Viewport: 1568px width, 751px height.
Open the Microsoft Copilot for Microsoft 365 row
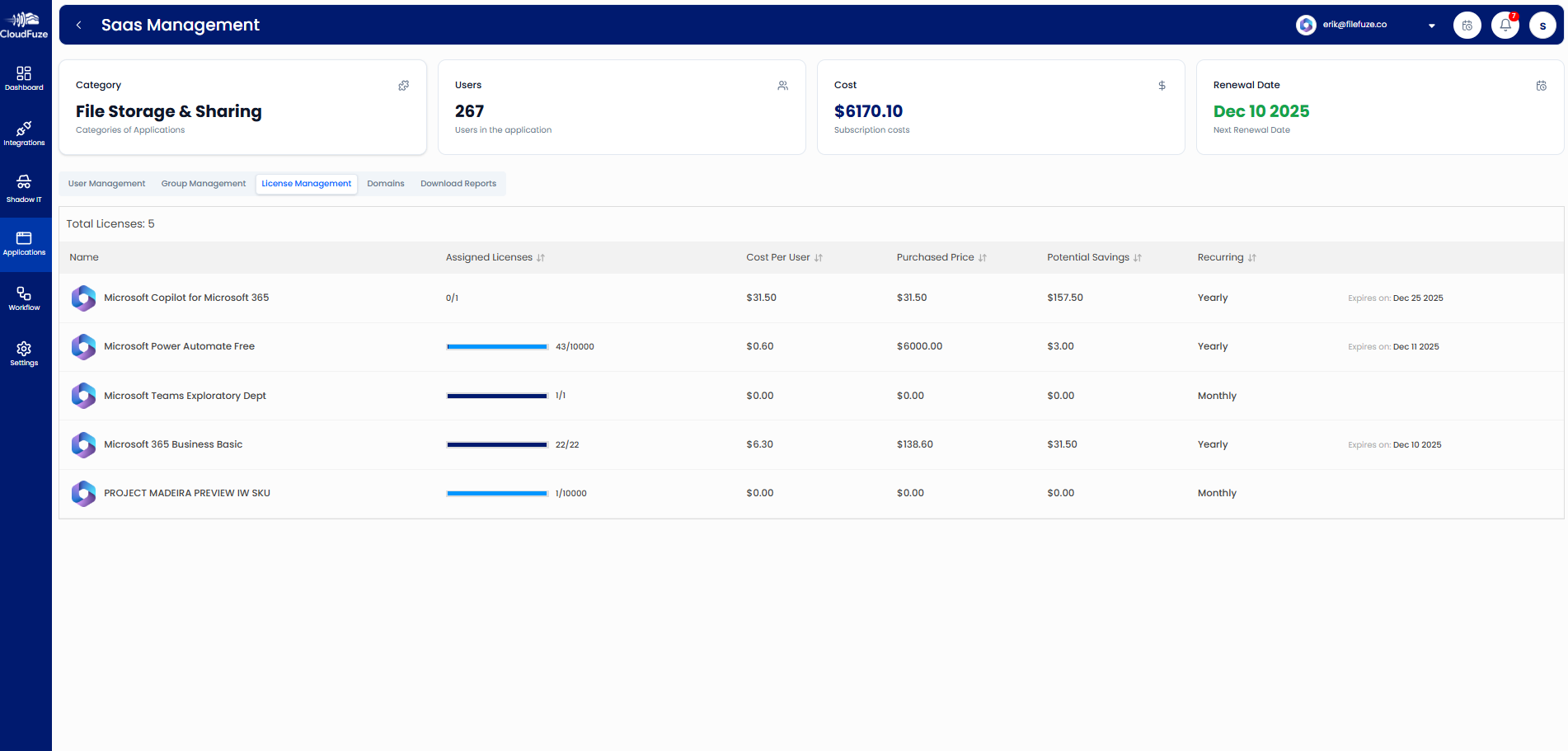pyautogui.click(x=186, y=298)
